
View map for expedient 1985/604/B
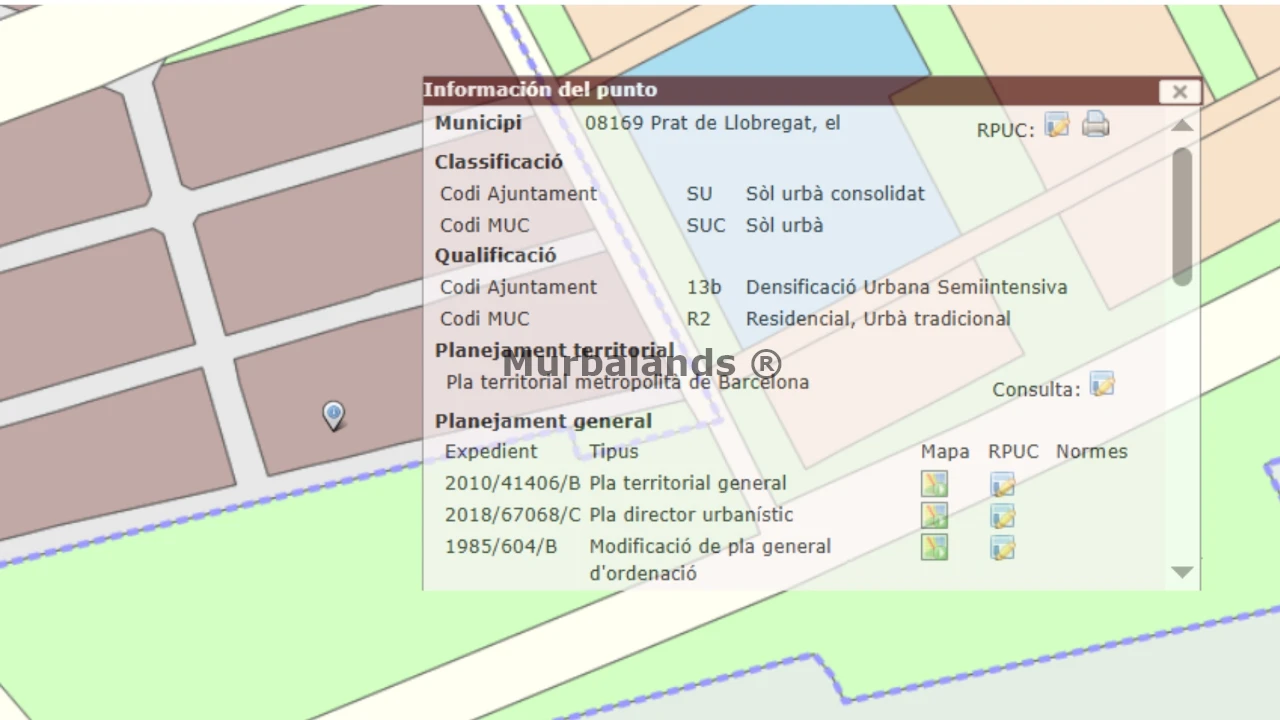click(934, 548)
